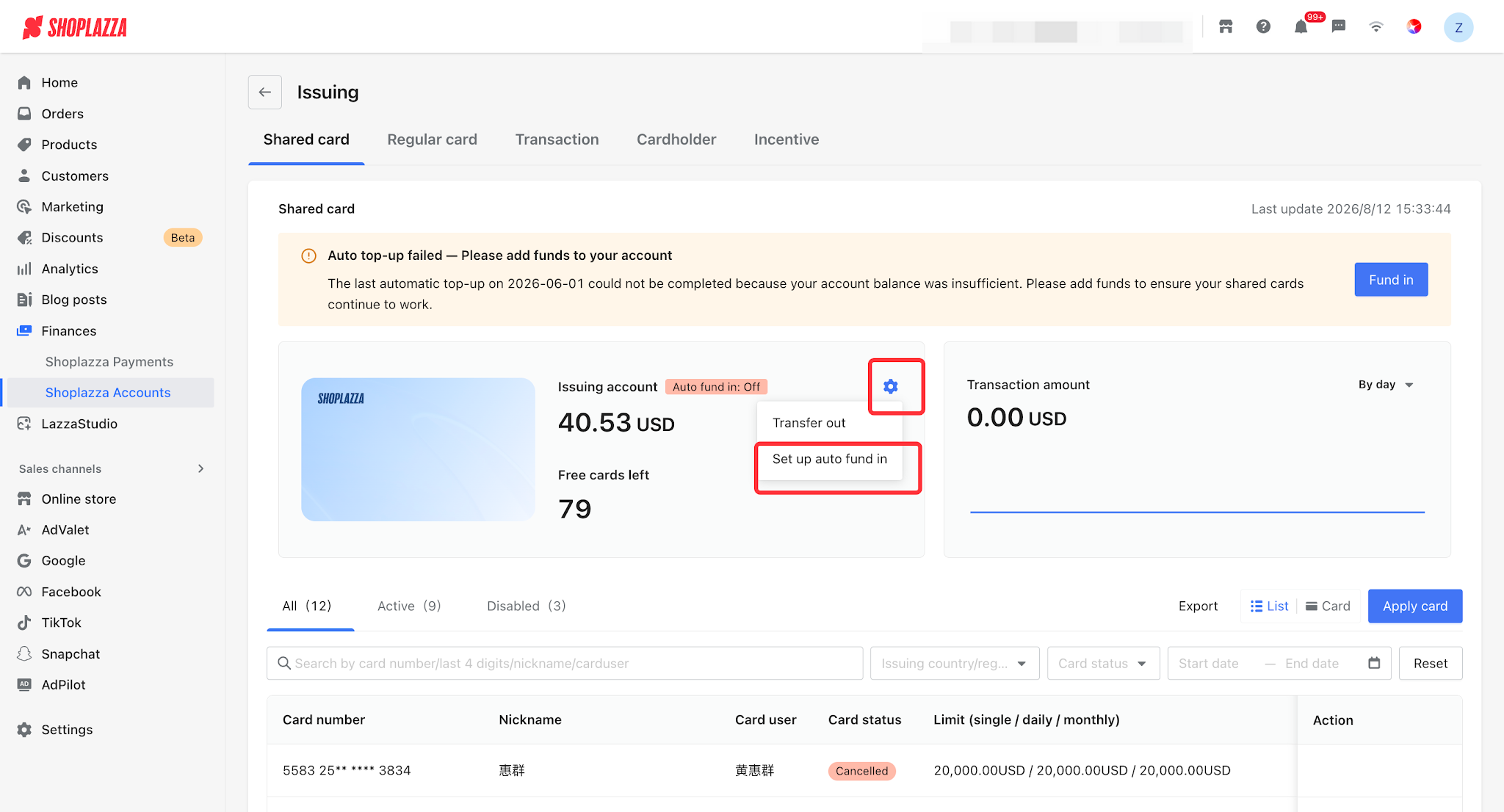The height and width of the screenshot is (812, 1504).
Task: Switch to List view
Action: (1269, 606)
